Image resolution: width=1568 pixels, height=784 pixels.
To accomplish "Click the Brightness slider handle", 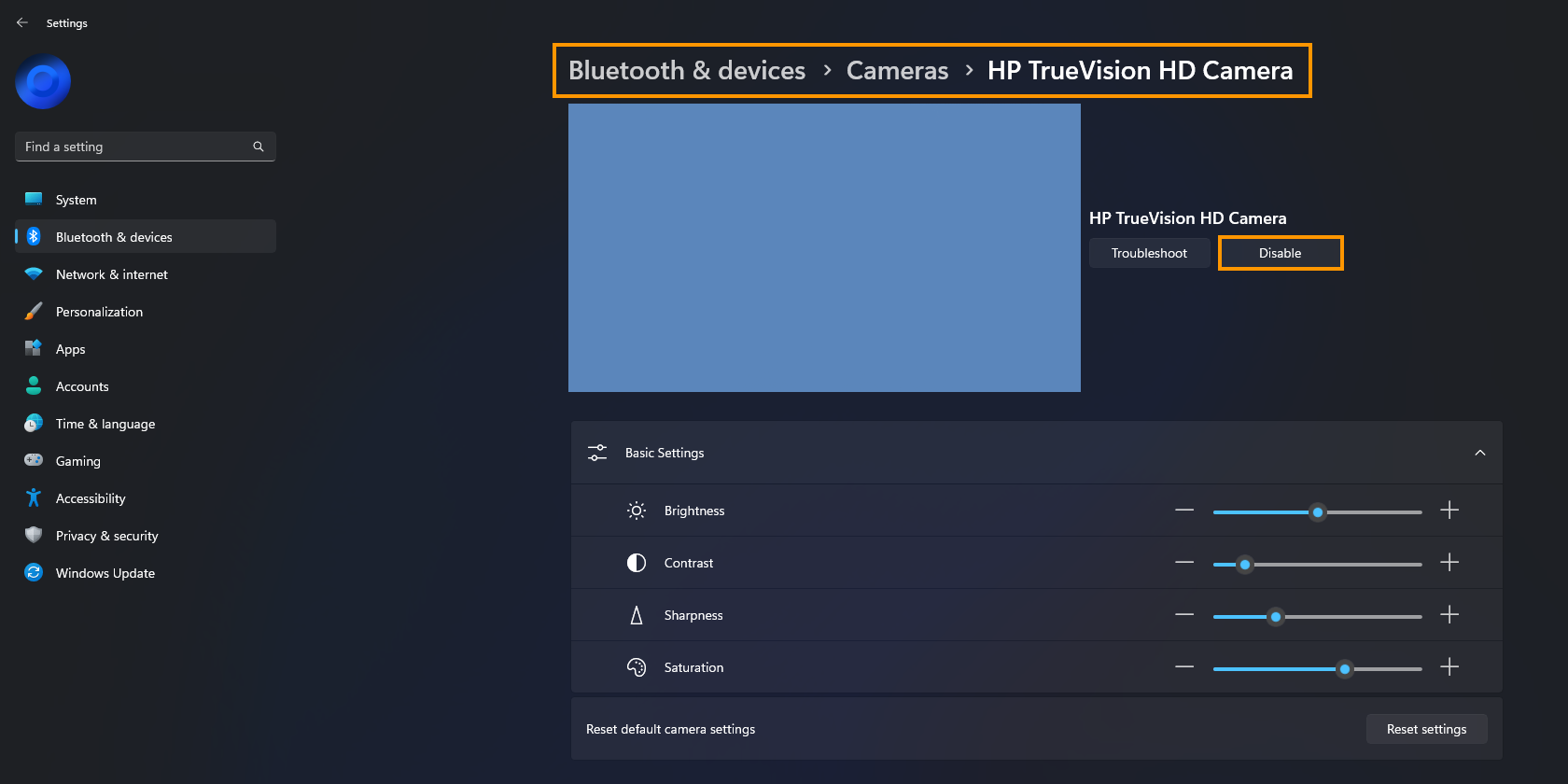I will click(1318, 512).
